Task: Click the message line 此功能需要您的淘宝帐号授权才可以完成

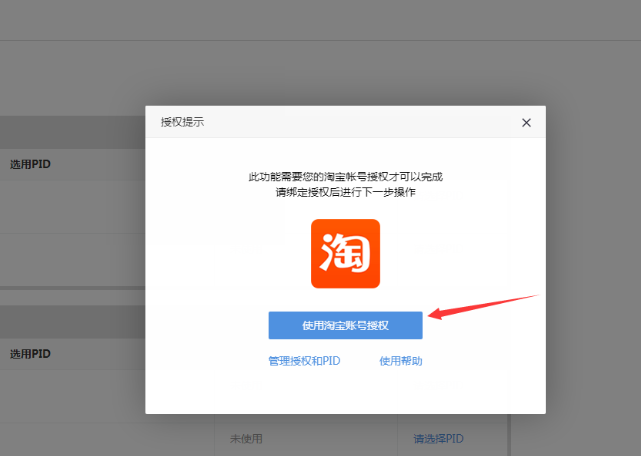Action: click(x=345, y=176)
